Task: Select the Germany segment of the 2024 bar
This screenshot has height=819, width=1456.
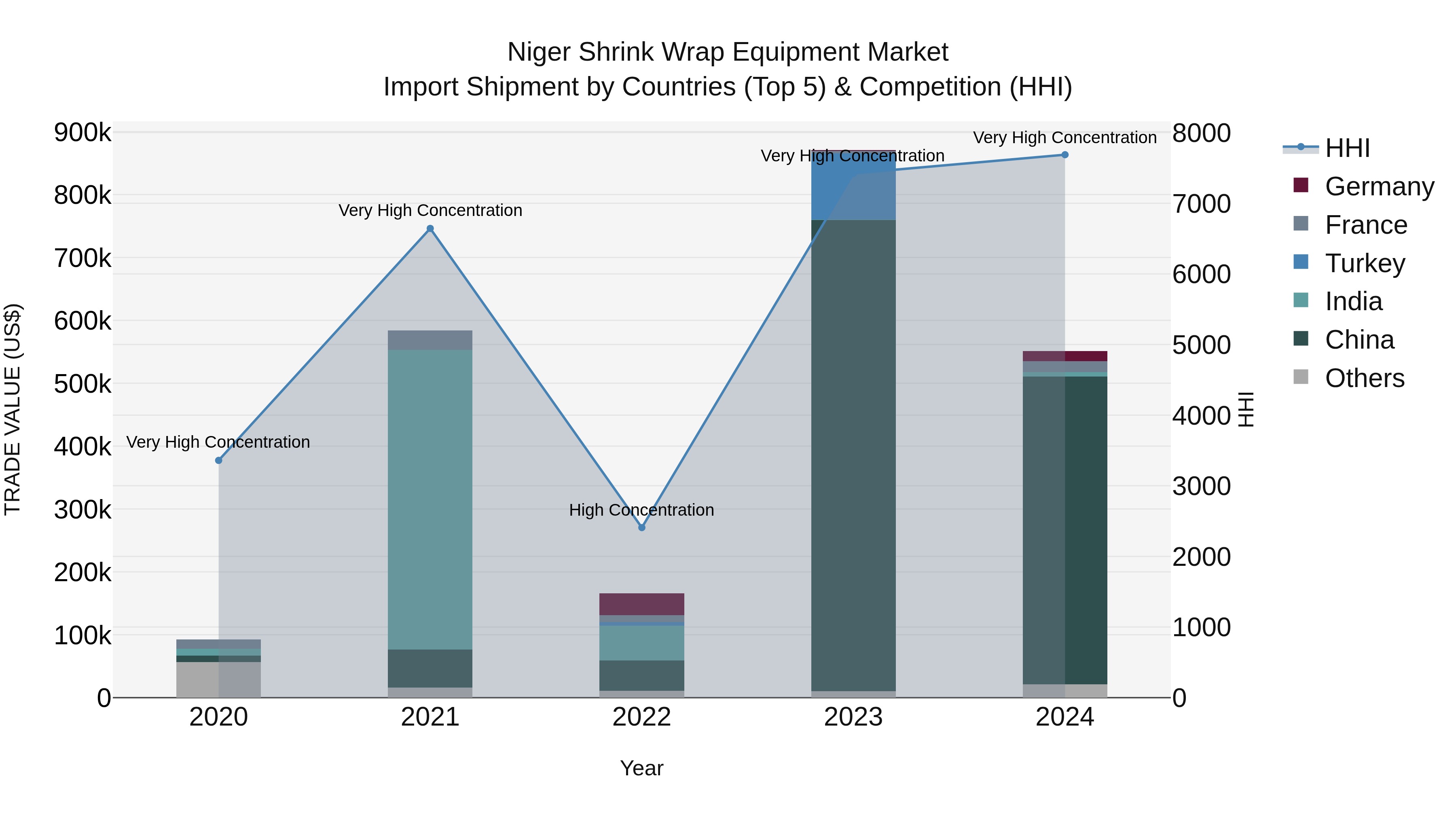Action: click(1065, 356)
